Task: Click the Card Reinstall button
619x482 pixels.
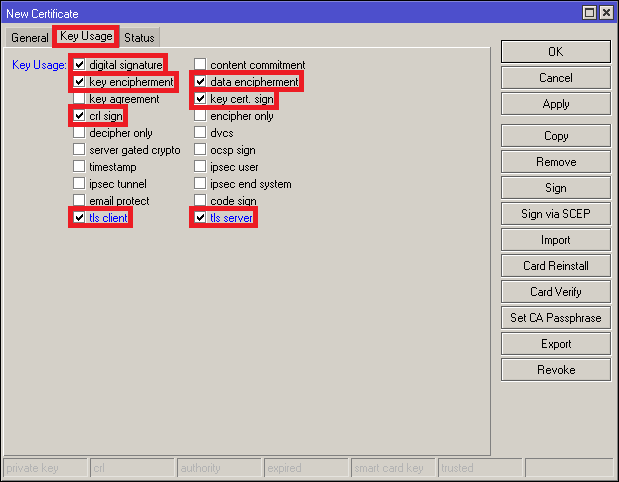Action: (x=555, y=266)
